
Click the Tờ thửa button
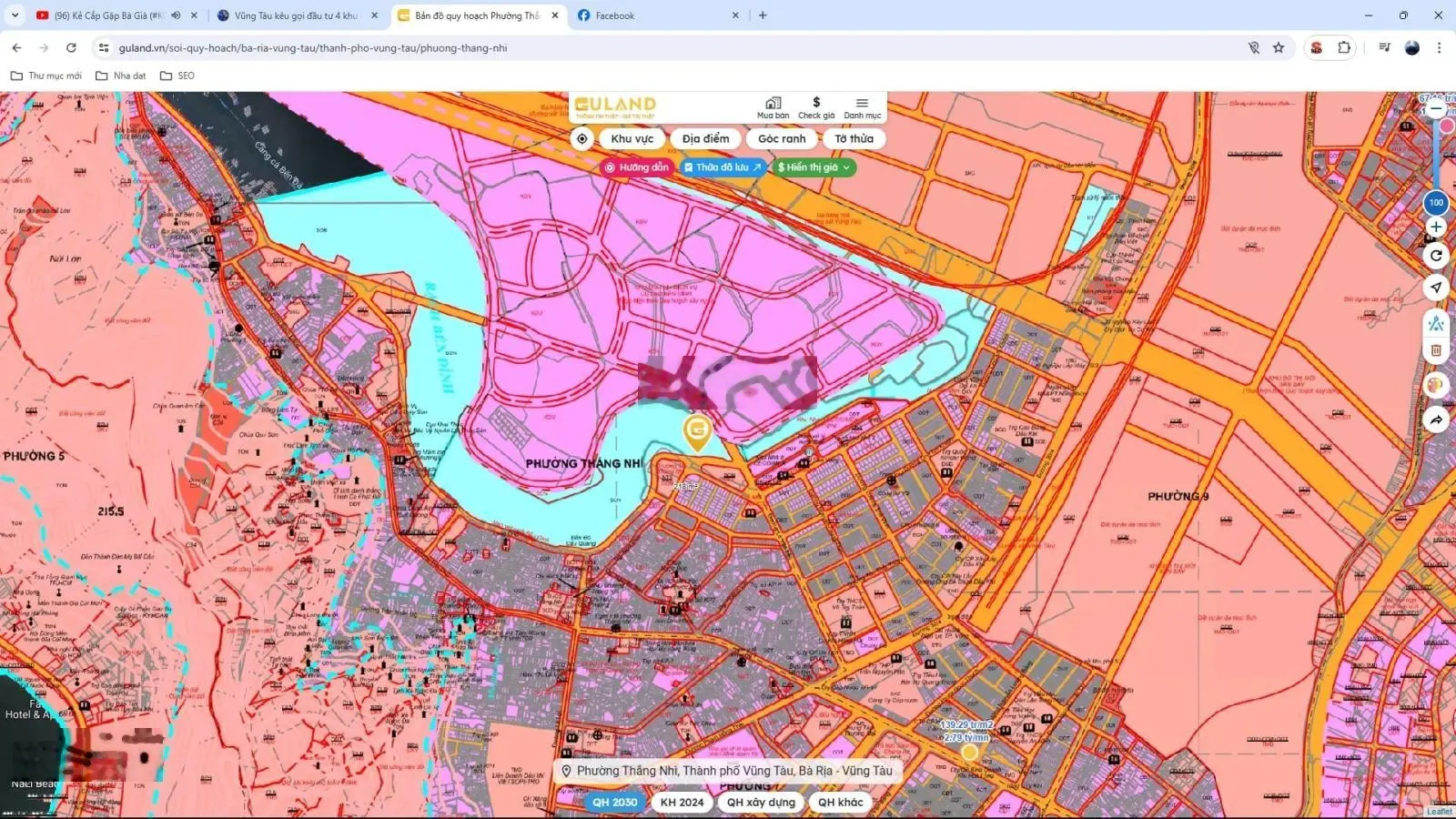854,139
